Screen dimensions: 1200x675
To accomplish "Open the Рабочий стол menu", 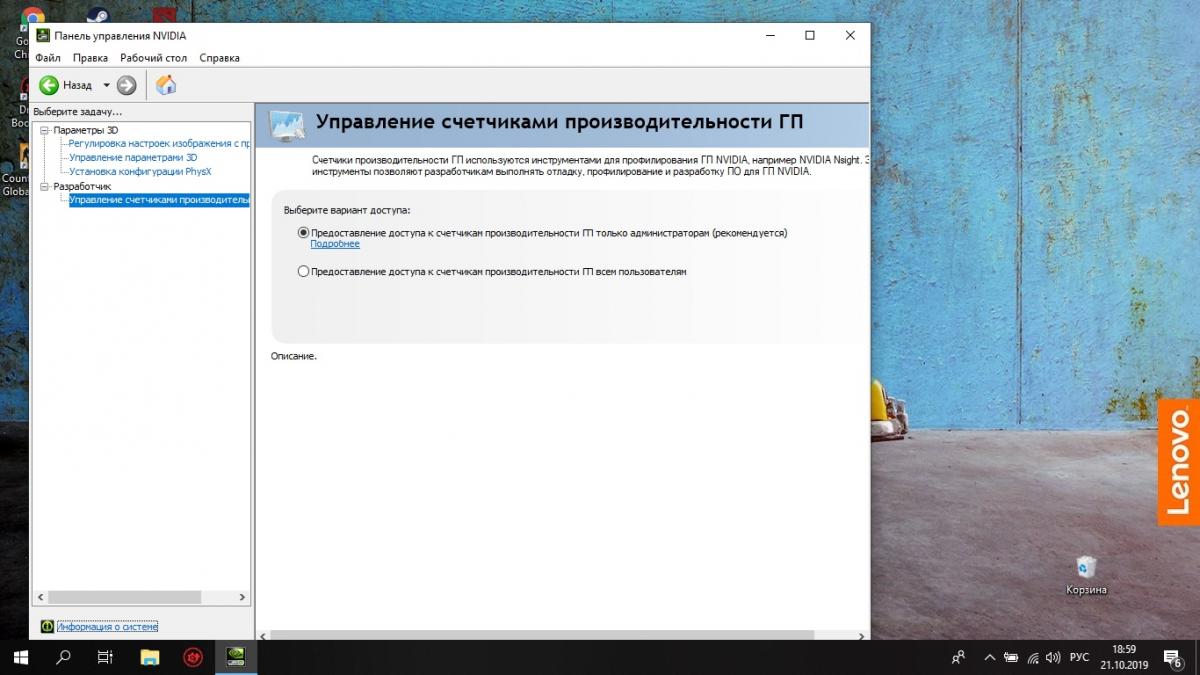I will point(153,58).
